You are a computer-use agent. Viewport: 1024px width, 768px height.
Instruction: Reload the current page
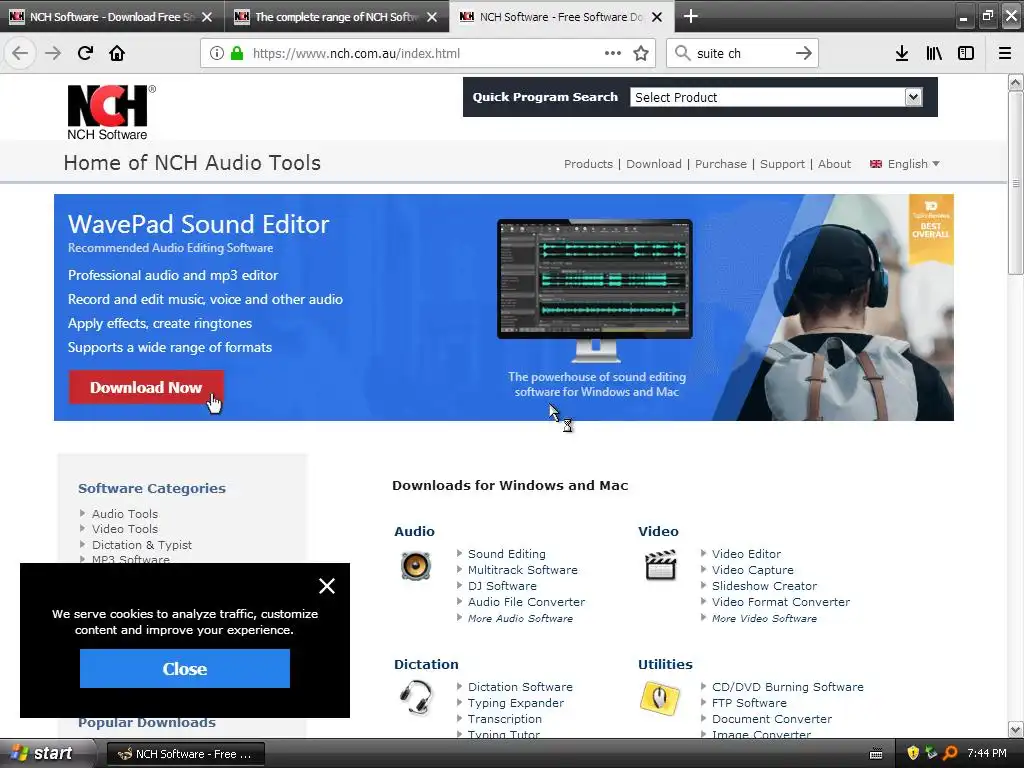[85, 53]
